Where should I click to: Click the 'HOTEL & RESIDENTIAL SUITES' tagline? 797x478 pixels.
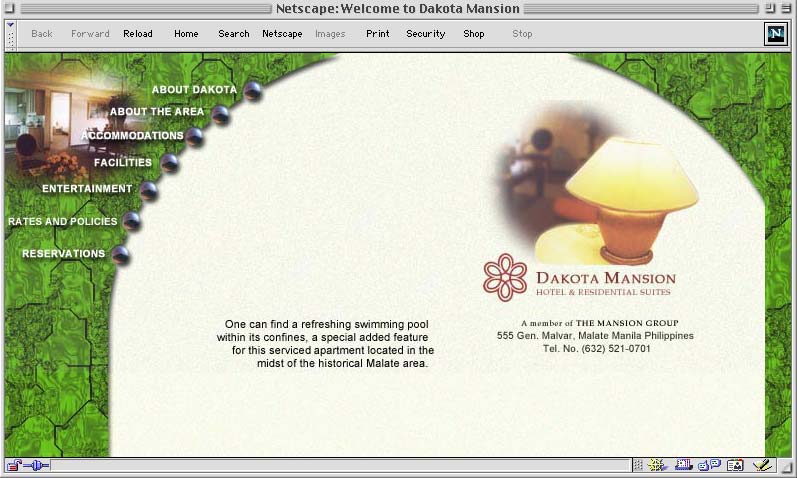[603, 292]
